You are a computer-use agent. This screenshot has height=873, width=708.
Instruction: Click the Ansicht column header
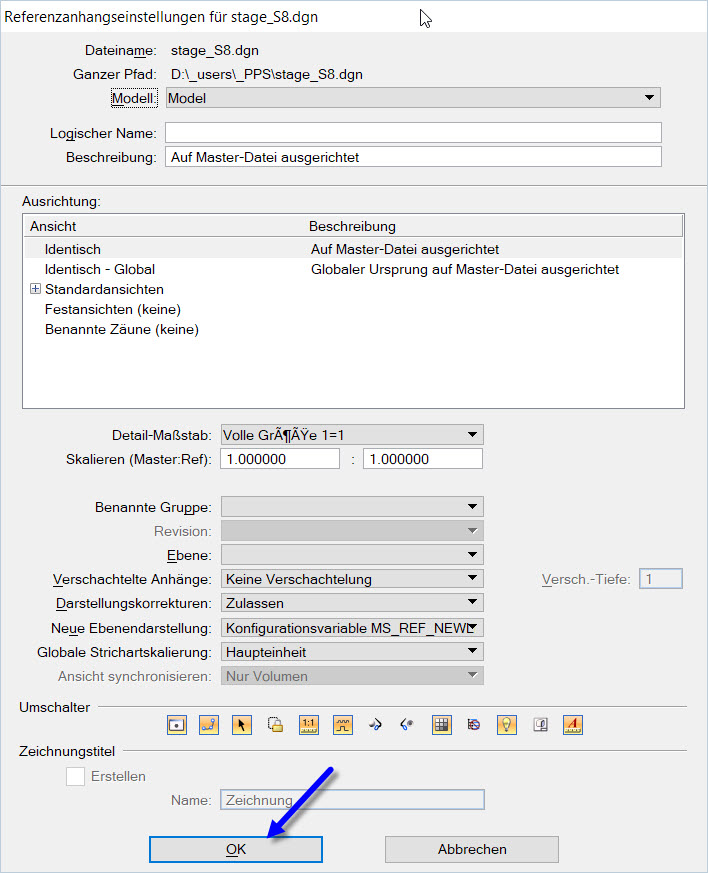coord(164,226)
